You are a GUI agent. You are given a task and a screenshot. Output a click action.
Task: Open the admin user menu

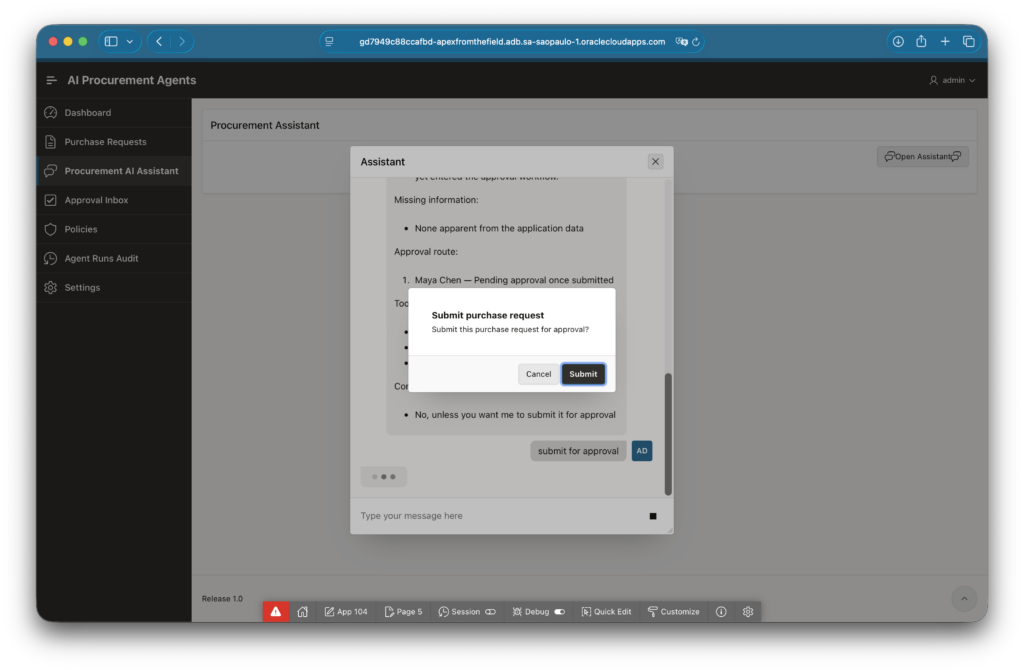click(952, 80)
